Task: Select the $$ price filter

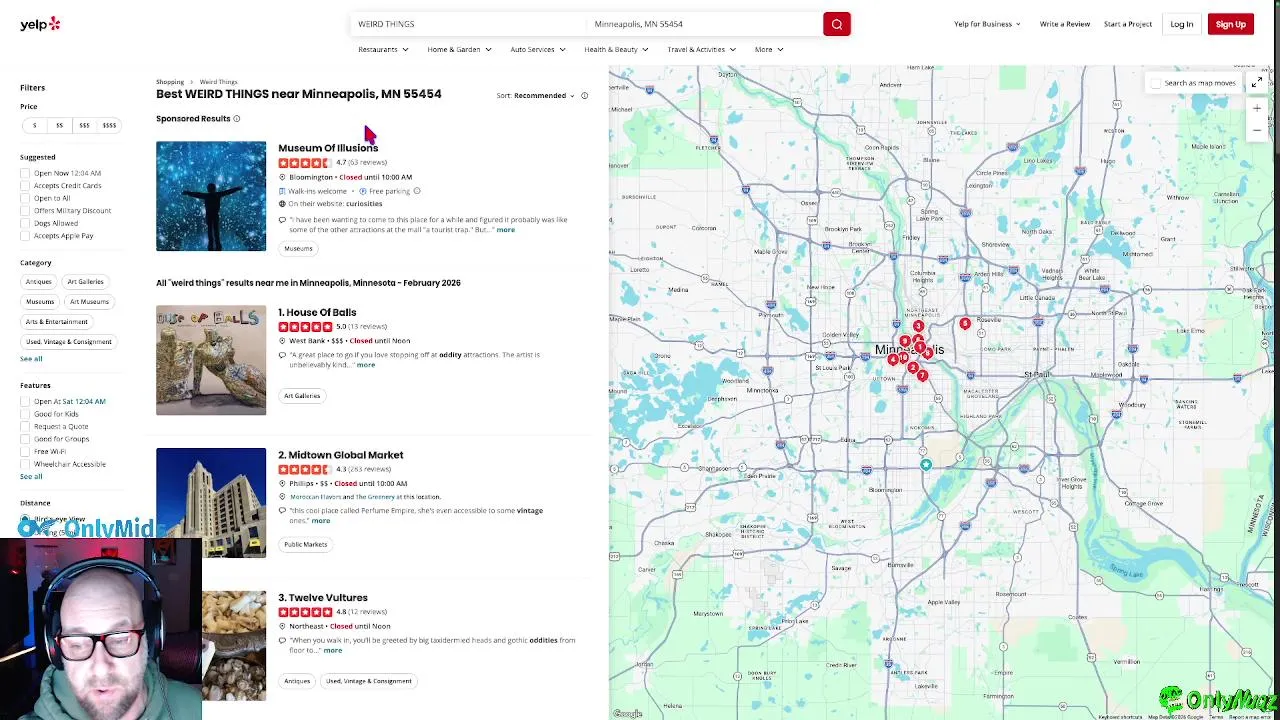Action: click(x=59, y=126)
